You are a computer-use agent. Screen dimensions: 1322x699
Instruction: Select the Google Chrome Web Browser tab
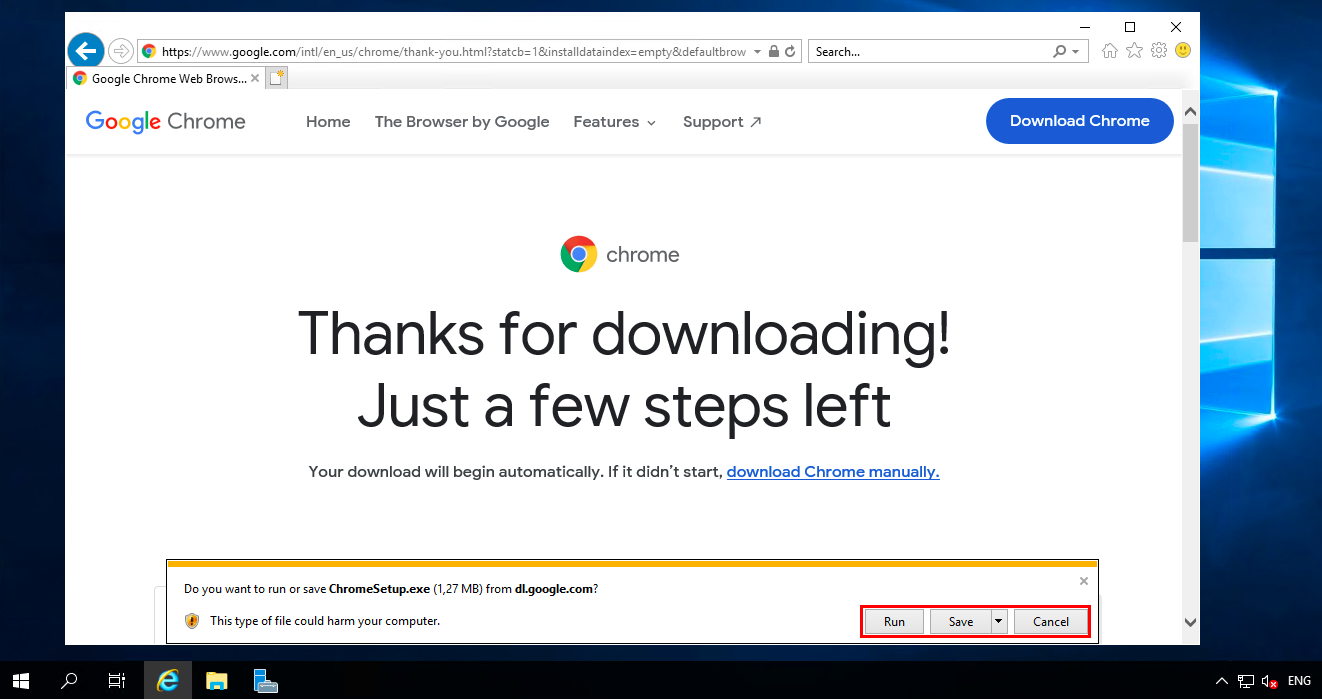[x=167, y=78]
